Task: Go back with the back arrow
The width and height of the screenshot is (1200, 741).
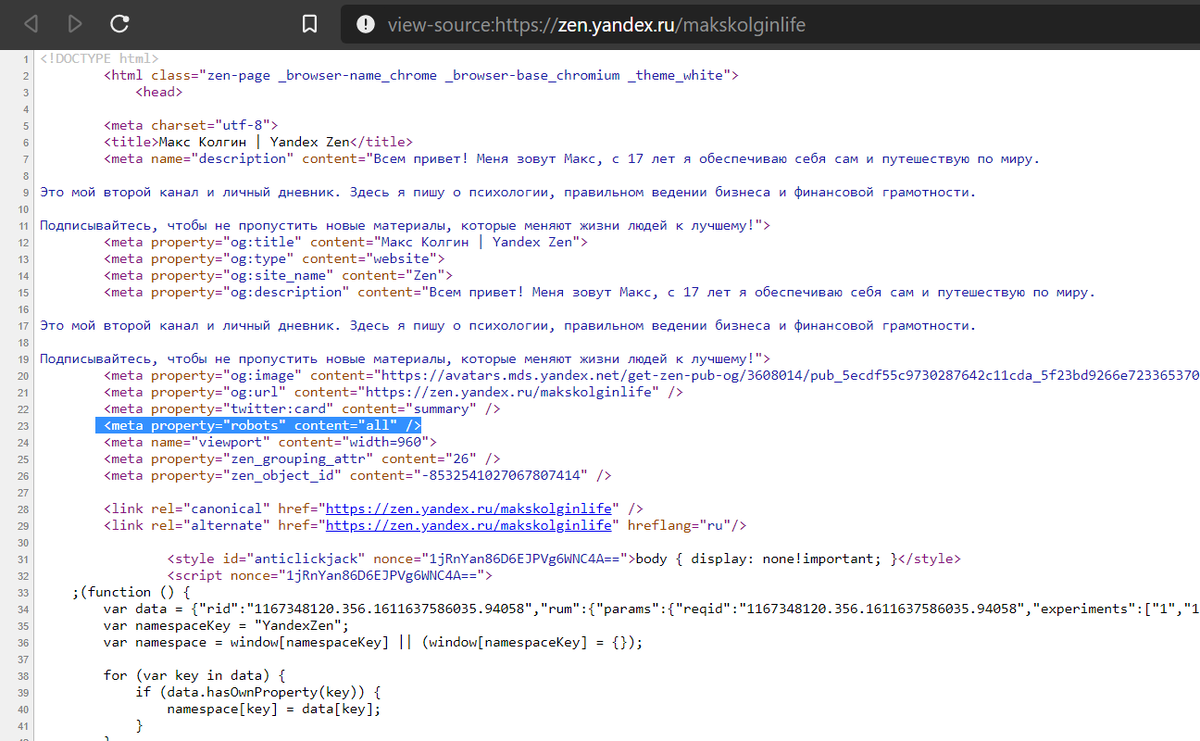Action: point(32,23)
